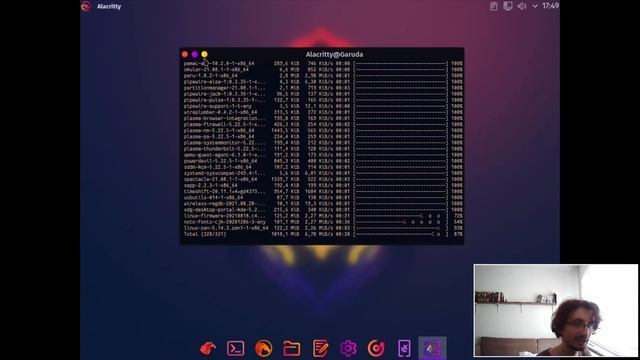
Task: Click the spectacle package line
Action: (323, 179)
